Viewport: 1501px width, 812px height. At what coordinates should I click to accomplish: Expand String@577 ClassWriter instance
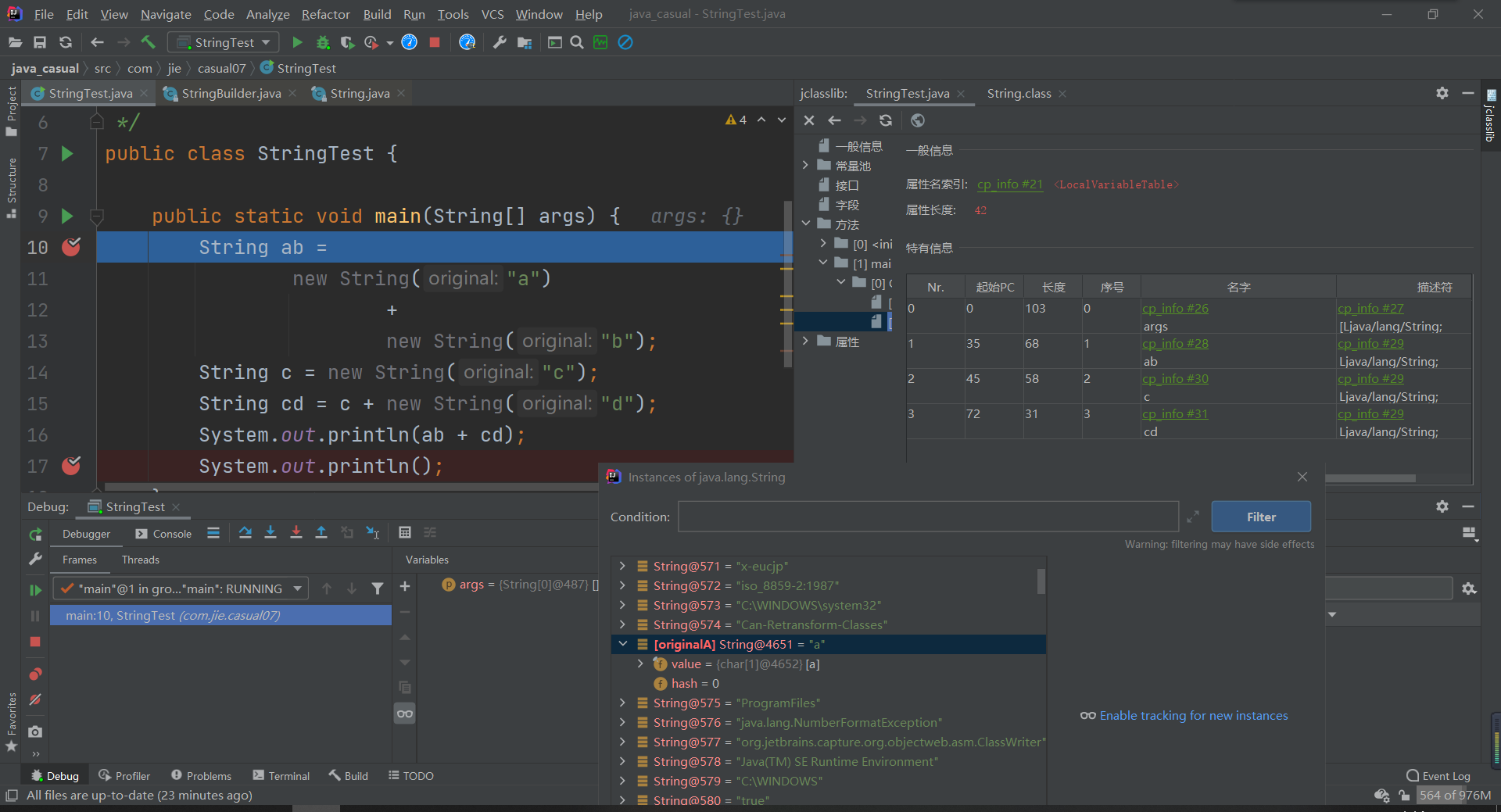622,742
